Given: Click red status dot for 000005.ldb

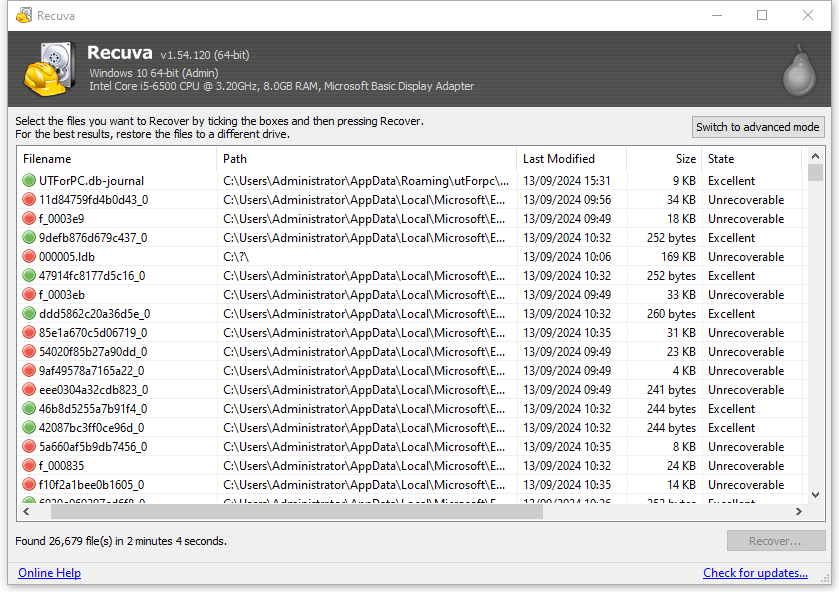Looking at the screenshot, I should [x=29, y=257].
